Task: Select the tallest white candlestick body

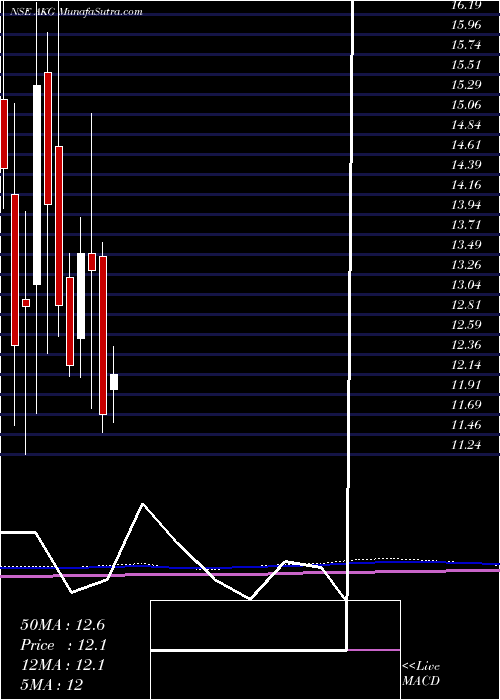Action: [37, 185]
